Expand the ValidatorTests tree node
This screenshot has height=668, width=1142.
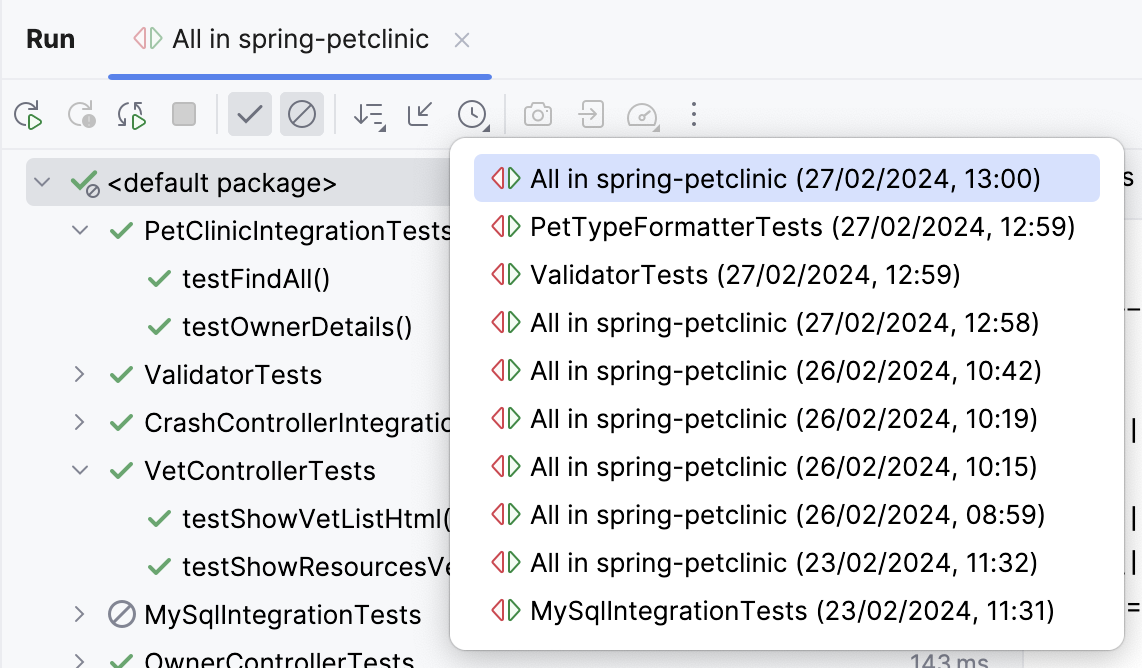79,375
